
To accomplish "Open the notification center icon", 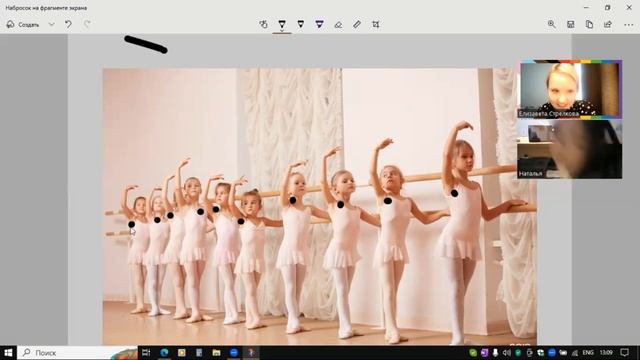I will [624, 353].
